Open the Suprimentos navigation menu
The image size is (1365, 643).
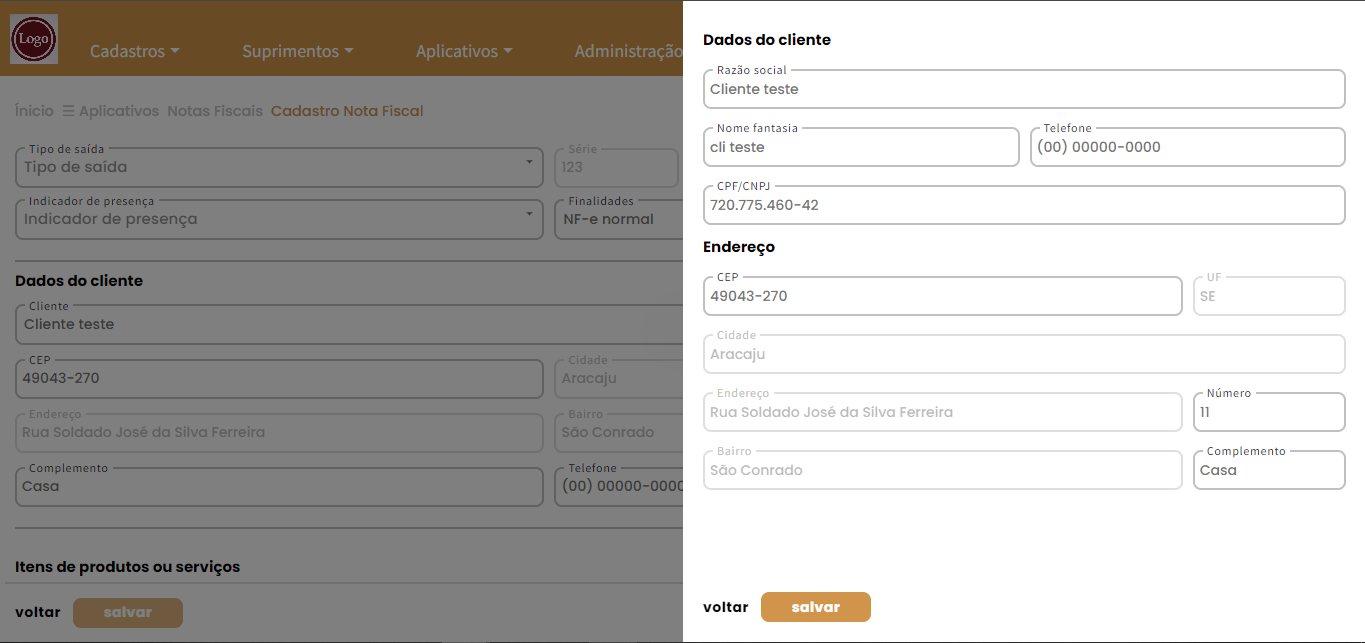(x=298, y=51)
